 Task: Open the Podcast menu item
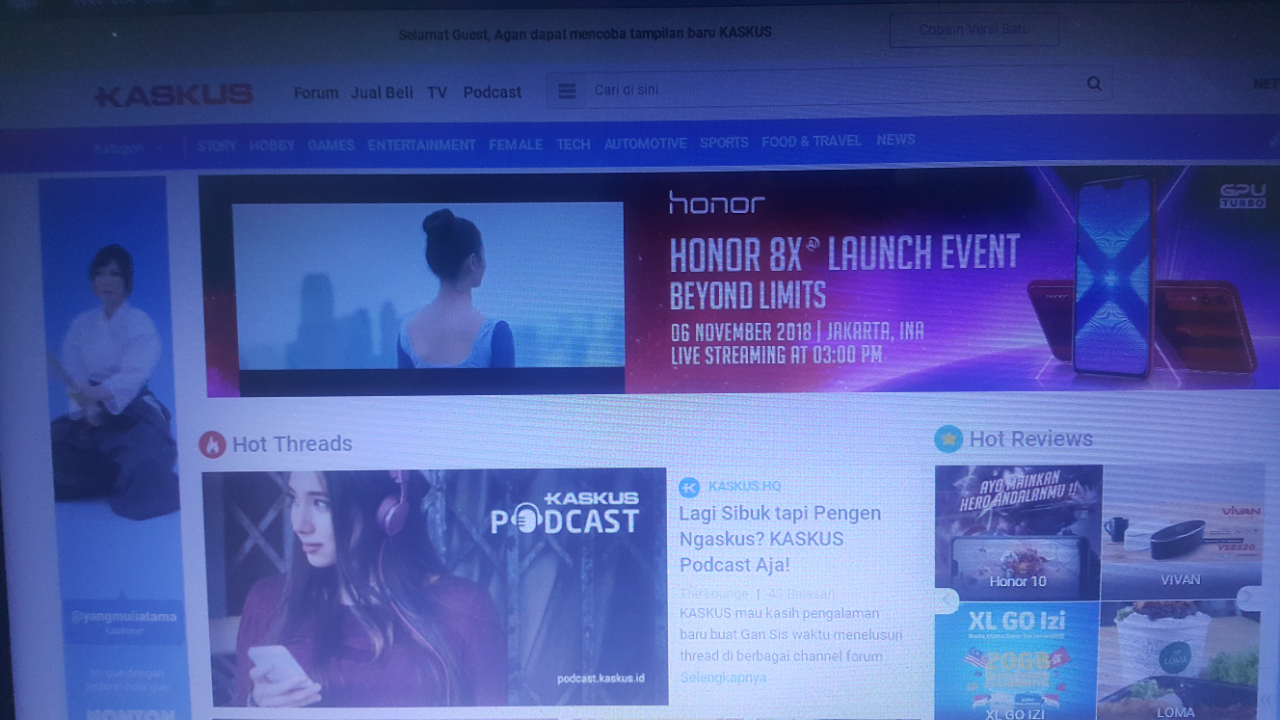coord(492,92)
